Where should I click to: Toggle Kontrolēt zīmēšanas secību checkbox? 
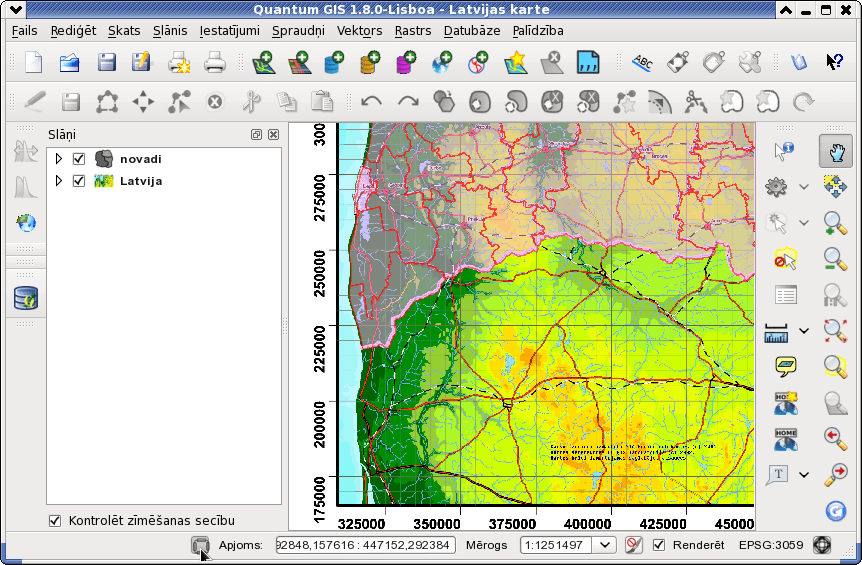tap(55, 520)
